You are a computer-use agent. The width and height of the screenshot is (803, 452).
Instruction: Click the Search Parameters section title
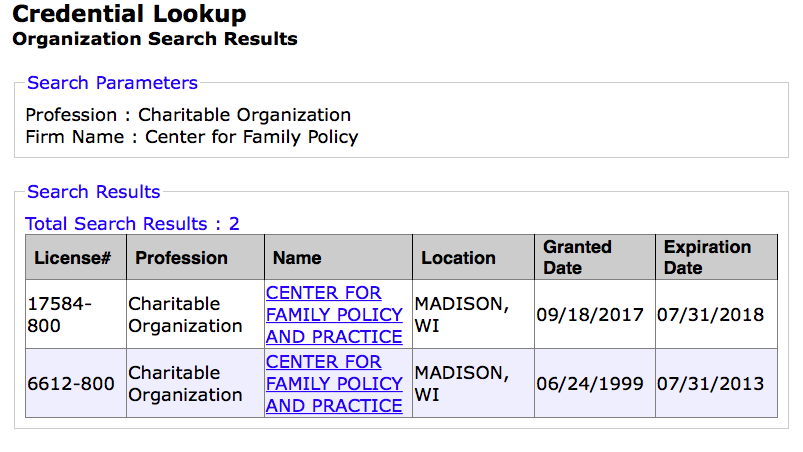[x=112, y=83]
